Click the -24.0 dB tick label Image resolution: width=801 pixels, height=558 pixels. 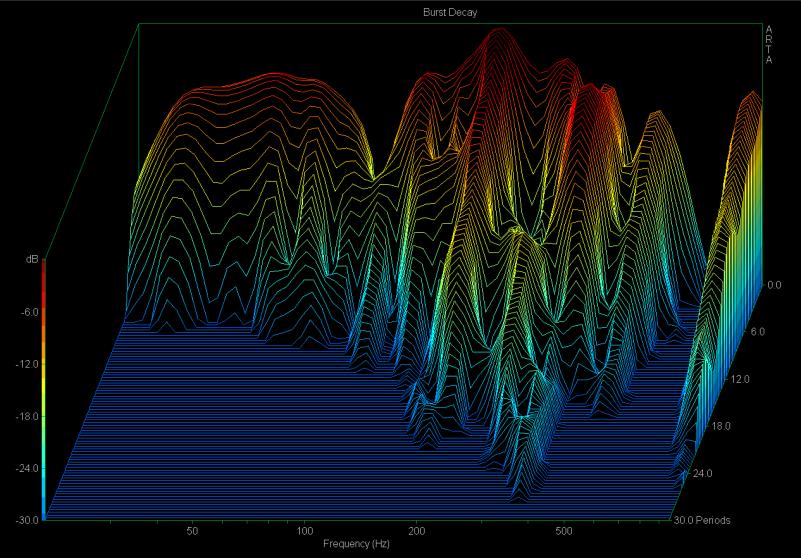[x=25, y=468]
